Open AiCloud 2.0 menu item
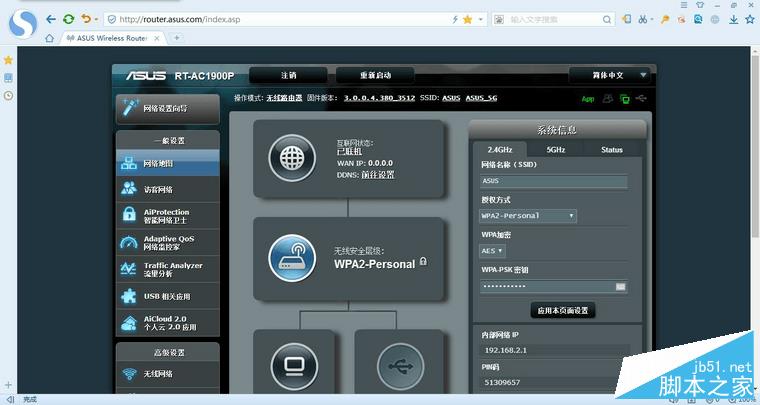The image size is (760, 405). click(x=168, y=323)
